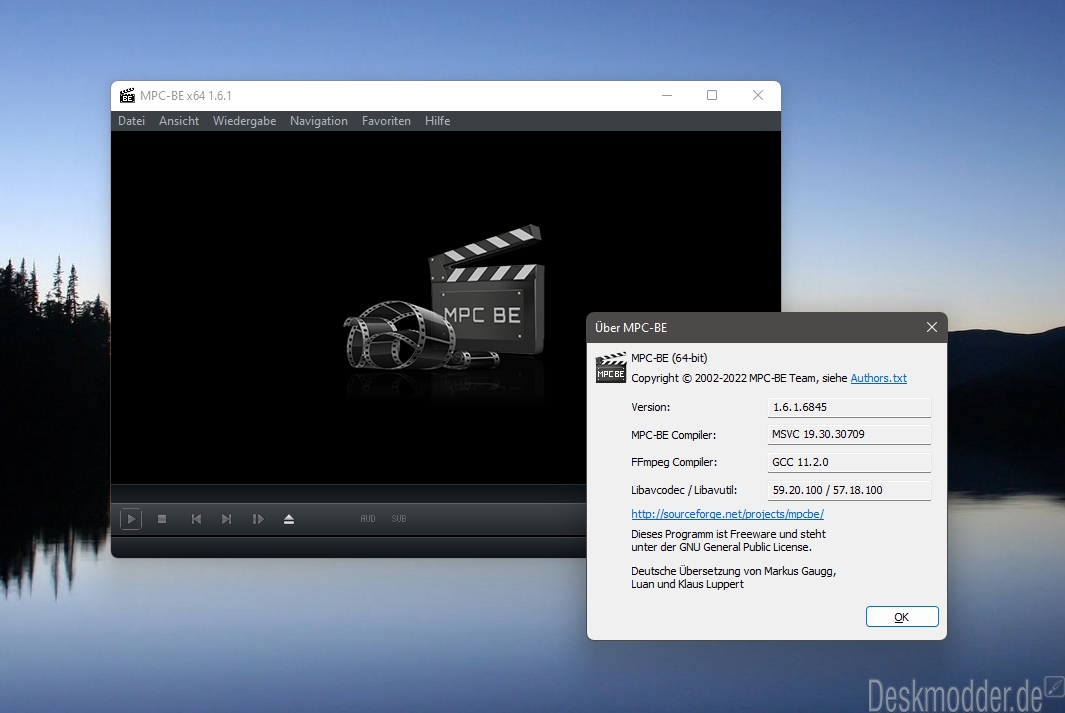The width and height of the screenshot is (1065, 713).
Task: Open the Ansicht menu
Action: click(x=179, y=121)
